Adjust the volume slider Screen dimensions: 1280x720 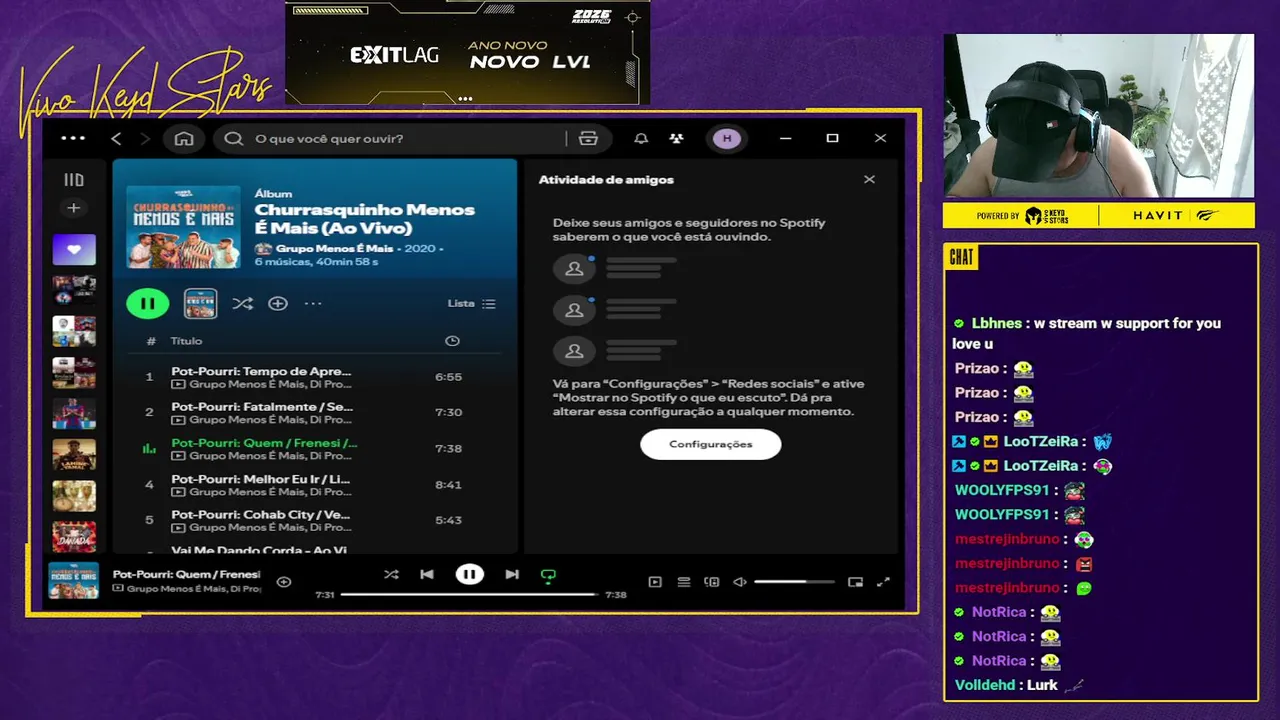pos(794,582)
